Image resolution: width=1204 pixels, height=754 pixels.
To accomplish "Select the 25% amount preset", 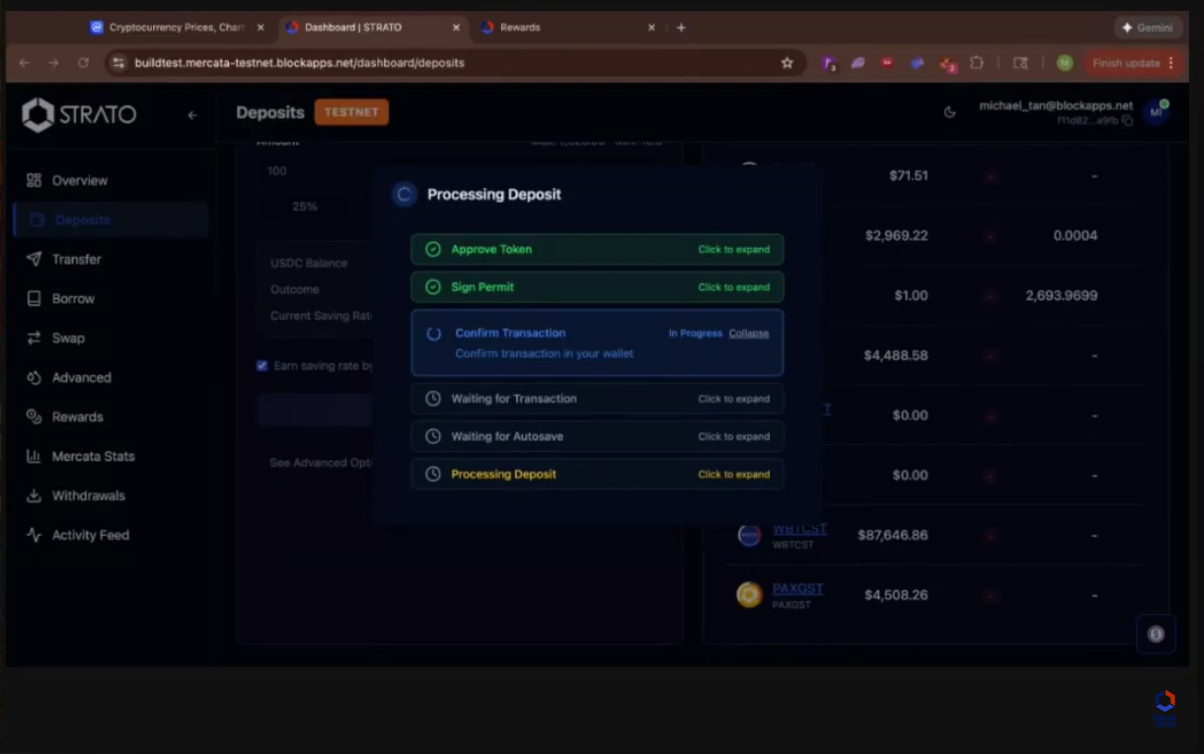I will [x=305, y=207].
